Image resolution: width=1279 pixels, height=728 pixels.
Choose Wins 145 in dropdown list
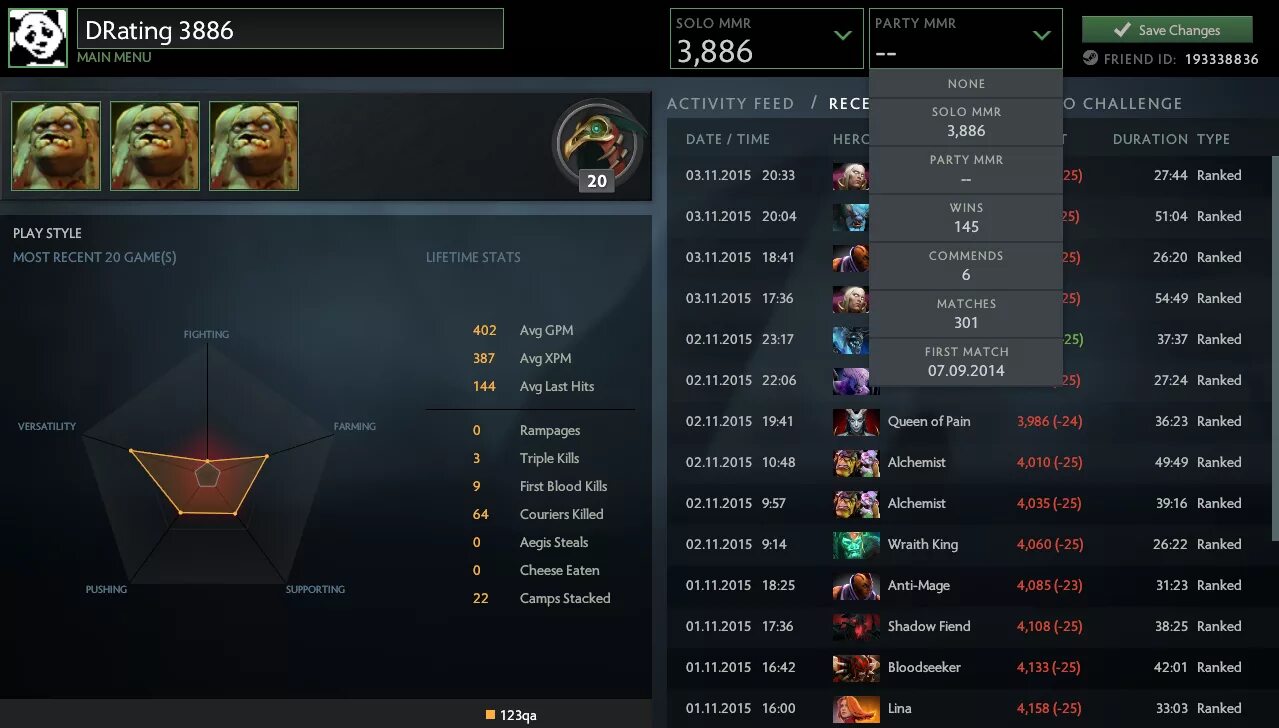pos(966,218)
